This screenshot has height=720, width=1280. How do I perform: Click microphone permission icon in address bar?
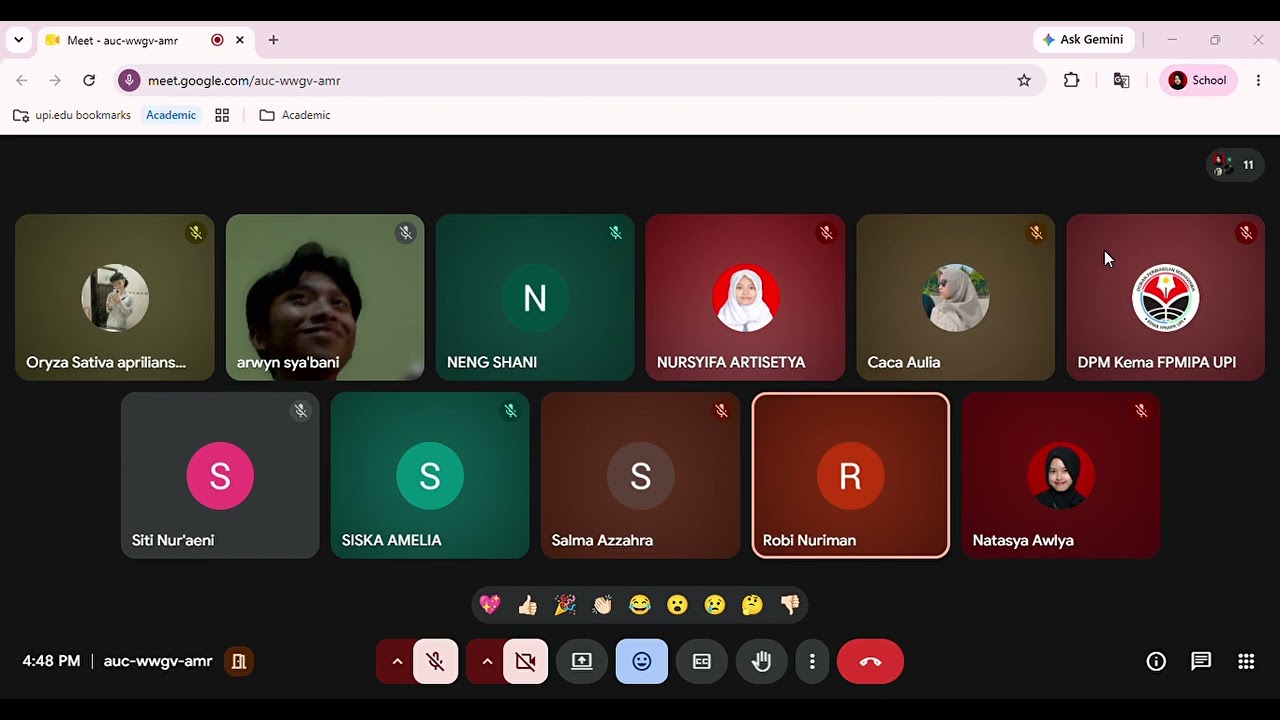pyautogui.click(x=129, y=80)
